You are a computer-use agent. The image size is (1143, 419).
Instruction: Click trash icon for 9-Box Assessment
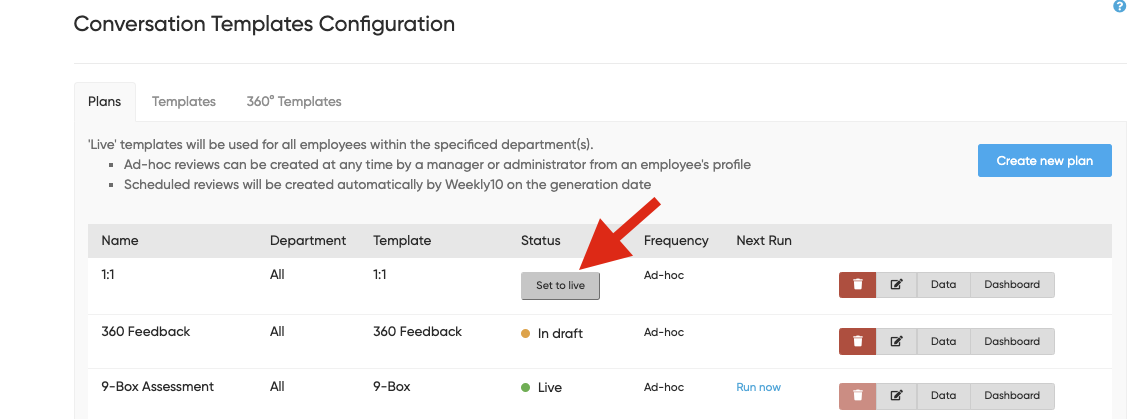[857, 396]
